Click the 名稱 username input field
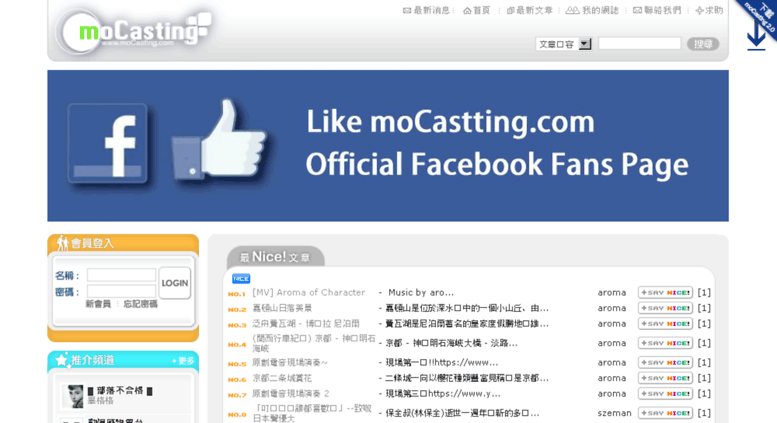The height and width of the screenshot is (423, 777). pyautogui.click(x=121, y=275)
